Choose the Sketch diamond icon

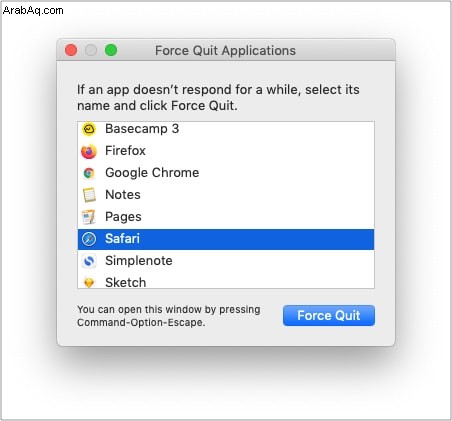[x=89, y=283]
